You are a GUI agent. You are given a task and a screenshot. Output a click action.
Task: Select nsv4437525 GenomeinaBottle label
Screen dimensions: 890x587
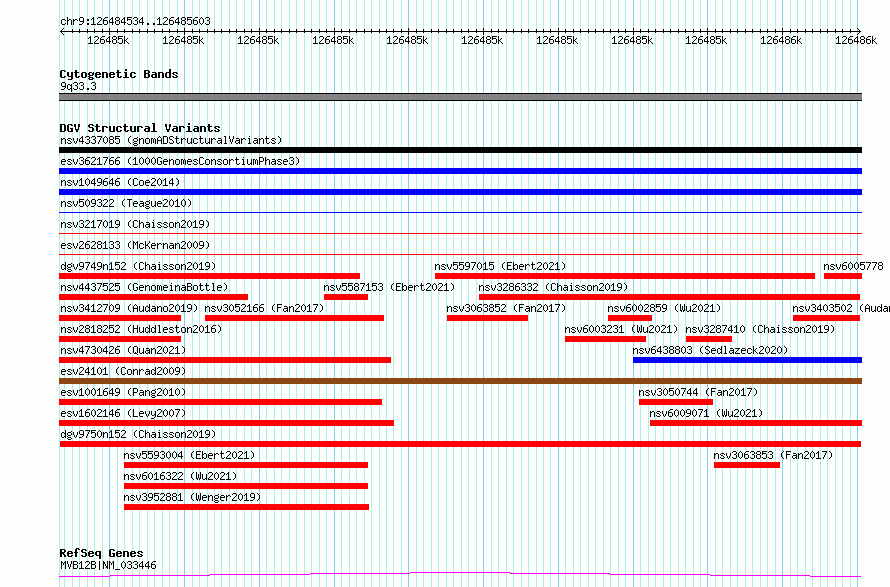coord(144,287)
